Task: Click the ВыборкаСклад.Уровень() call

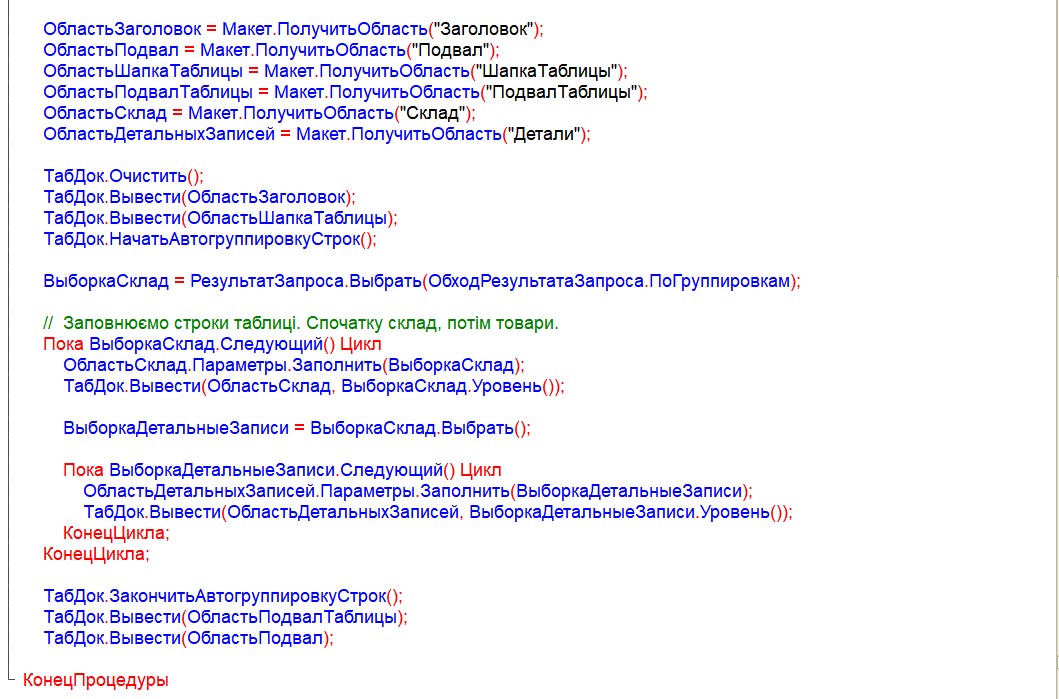Action: pos(447,386)
